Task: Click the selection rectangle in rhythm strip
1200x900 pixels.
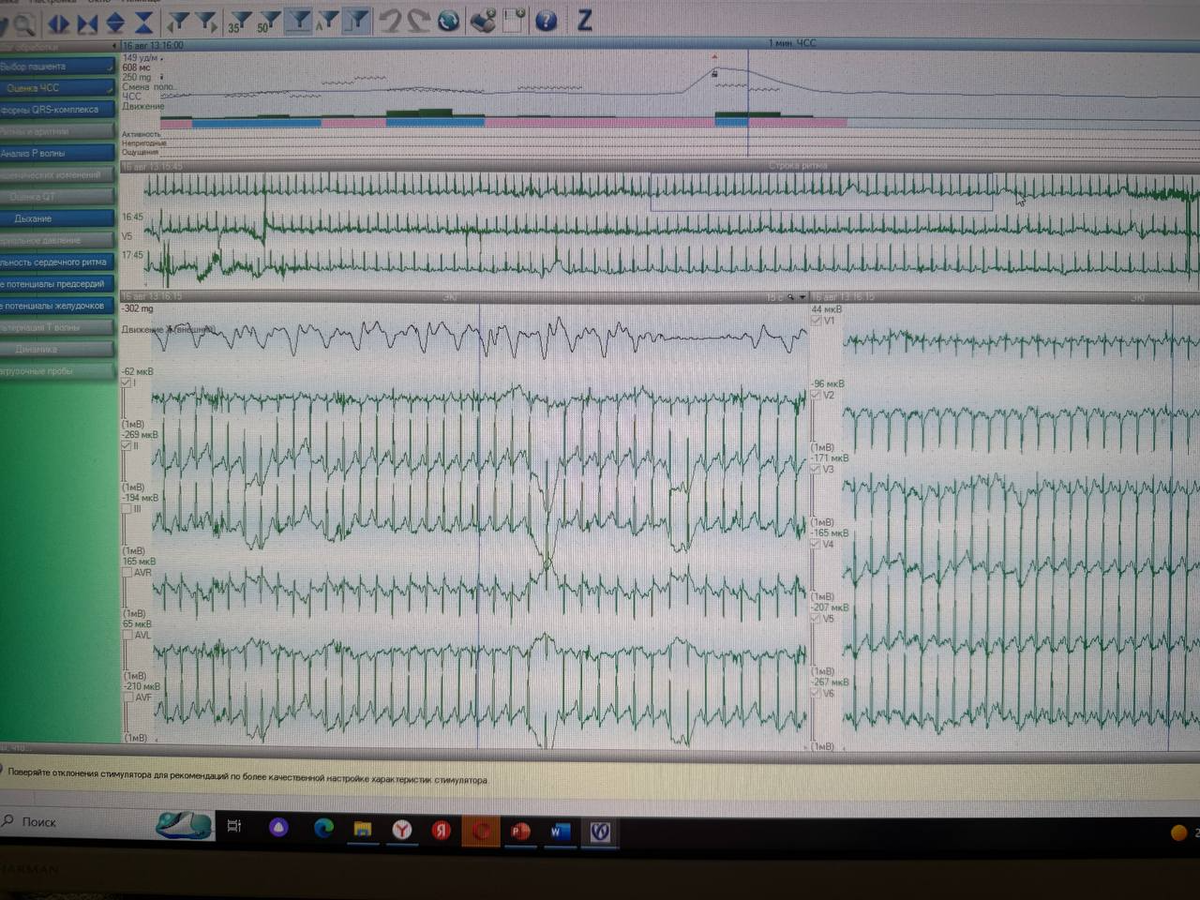Action: (x=821, y=192)
